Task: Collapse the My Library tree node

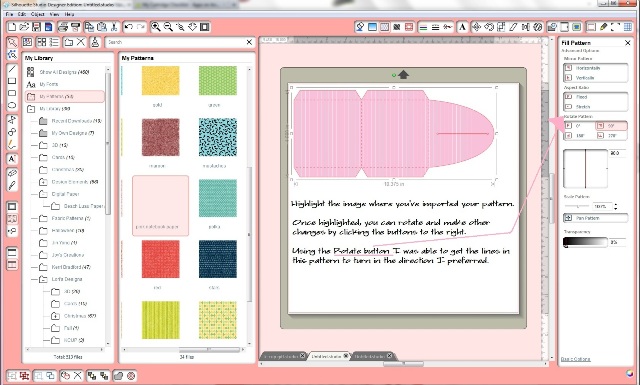Action: (x=31, y=109)
